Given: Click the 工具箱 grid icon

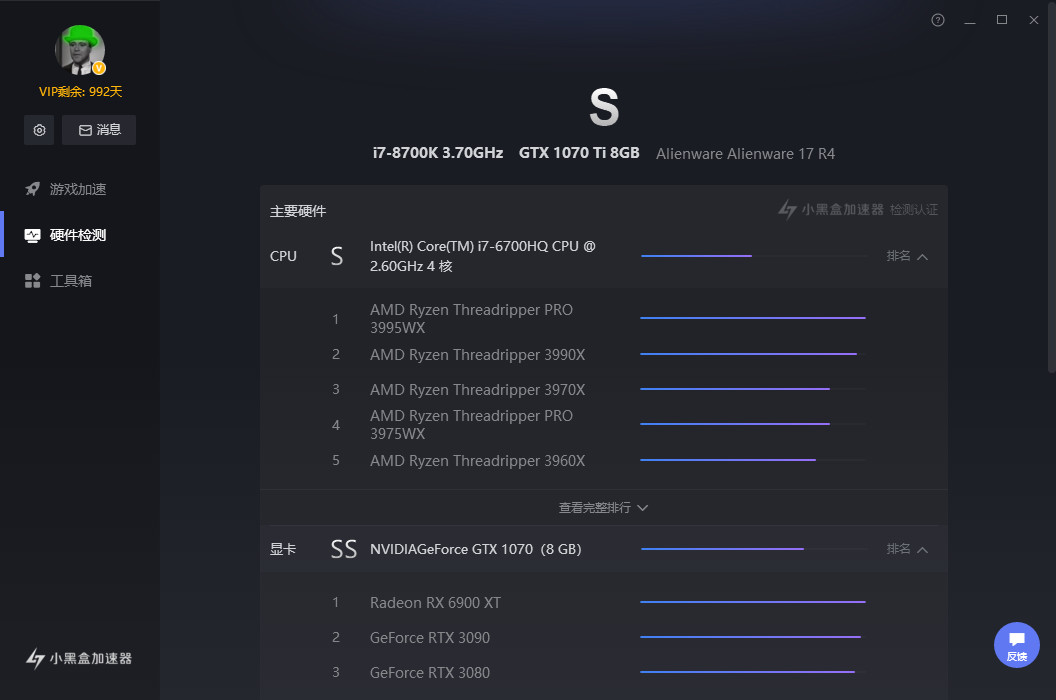Looking at the screenshot, I should tap(33, 281).
